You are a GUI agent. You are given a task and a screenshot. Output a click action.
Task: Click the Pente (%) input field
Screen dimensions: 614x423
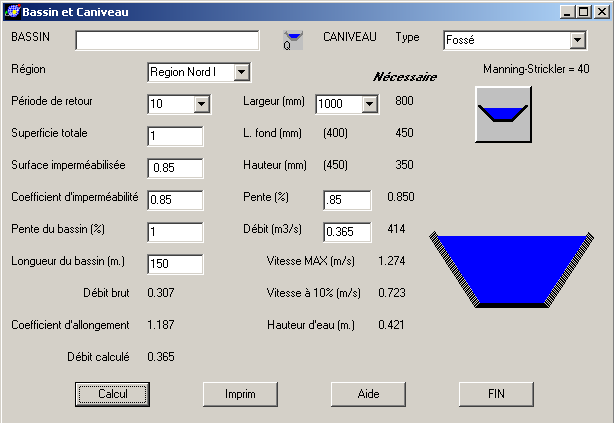[x=347, y=200]
